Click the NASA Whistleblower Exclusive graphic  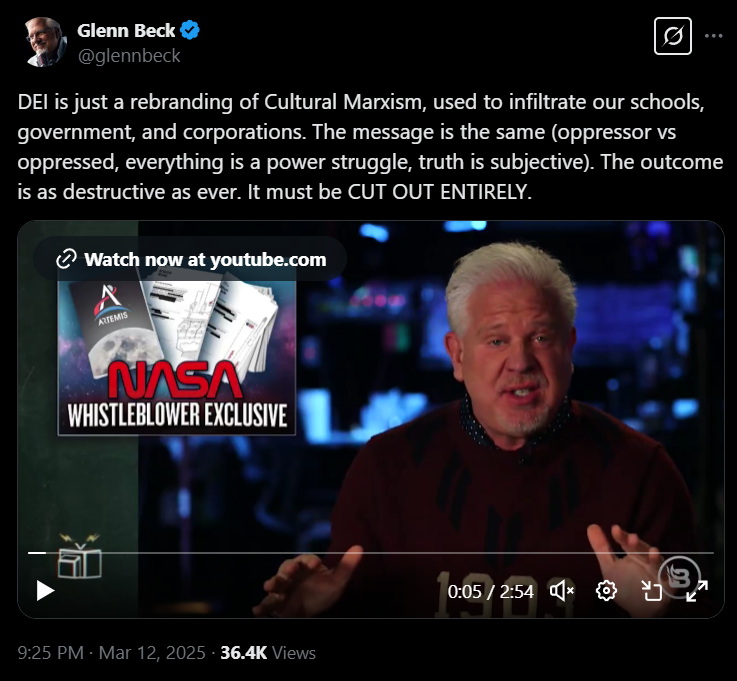(x=177, y=358)
